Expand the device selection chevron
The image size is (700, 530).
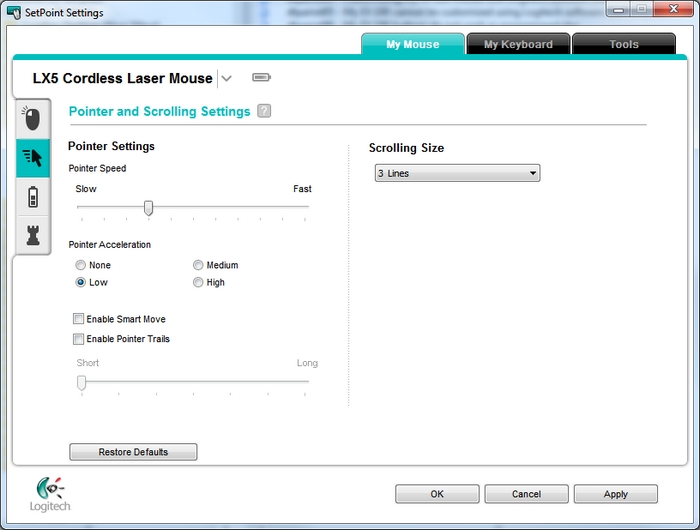pyautogui.click(x=227, y=79)
